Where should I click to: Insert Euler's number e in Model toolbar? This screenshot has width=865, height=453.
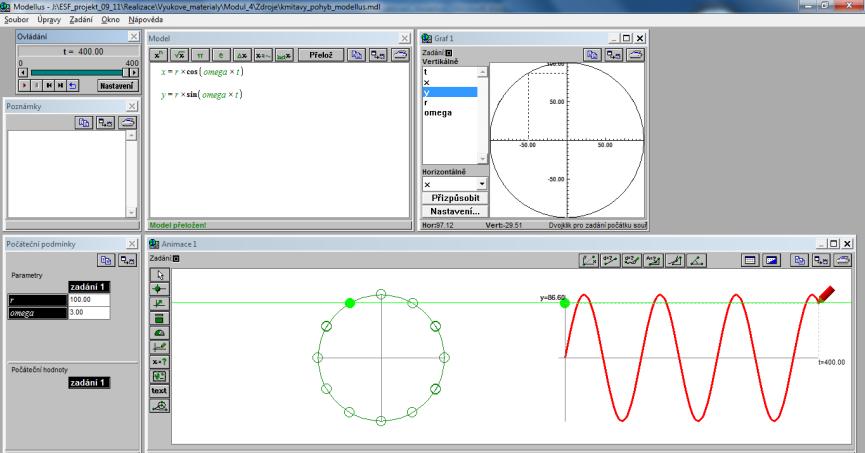click(x=221, y=55)
